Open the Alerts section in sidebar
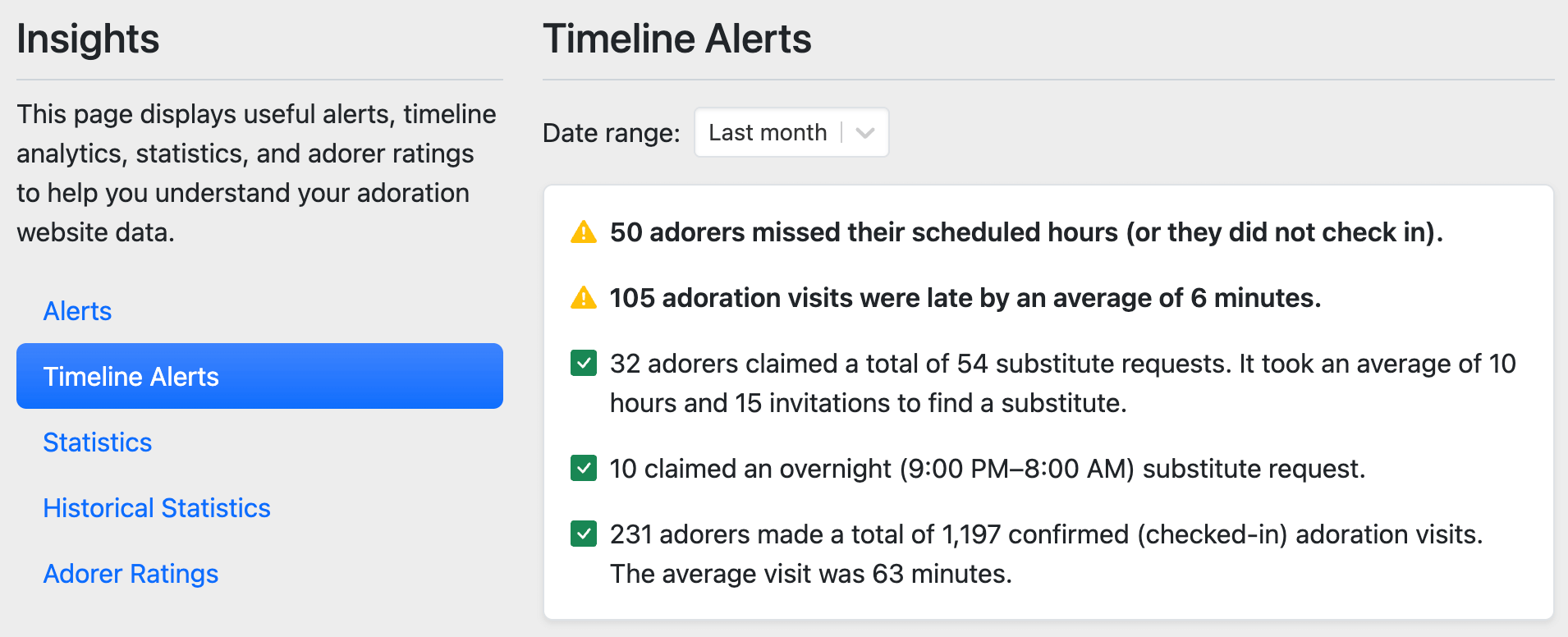Screen dimensions: 1568x637 click(x=77, y=311)
